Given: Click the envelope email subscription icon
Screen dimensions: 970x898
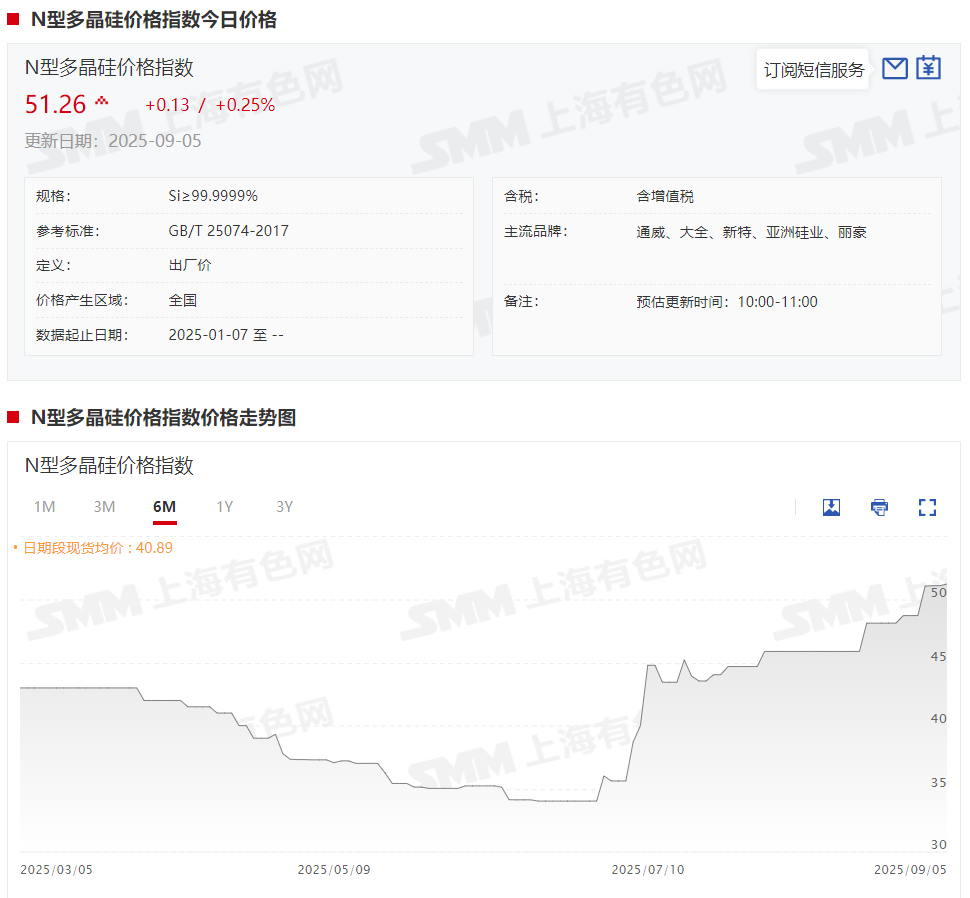Looking at the screenshot, I should pos(895,69).
